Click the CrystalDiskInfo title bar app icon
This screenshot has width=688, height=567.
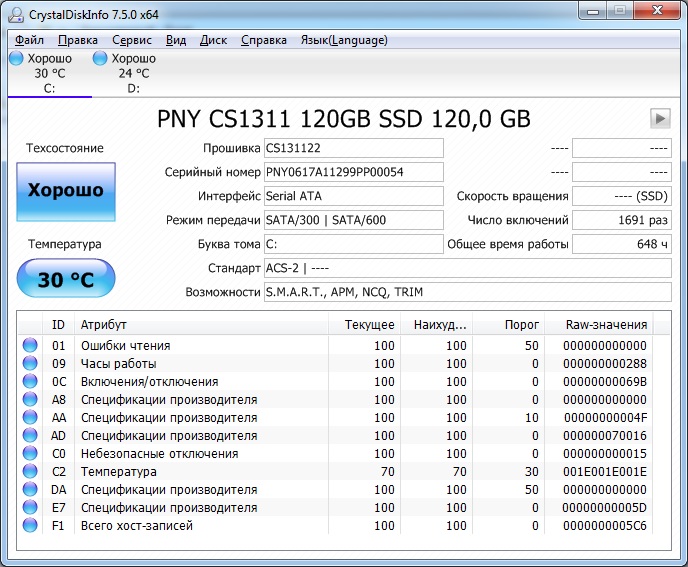[16, 14]
